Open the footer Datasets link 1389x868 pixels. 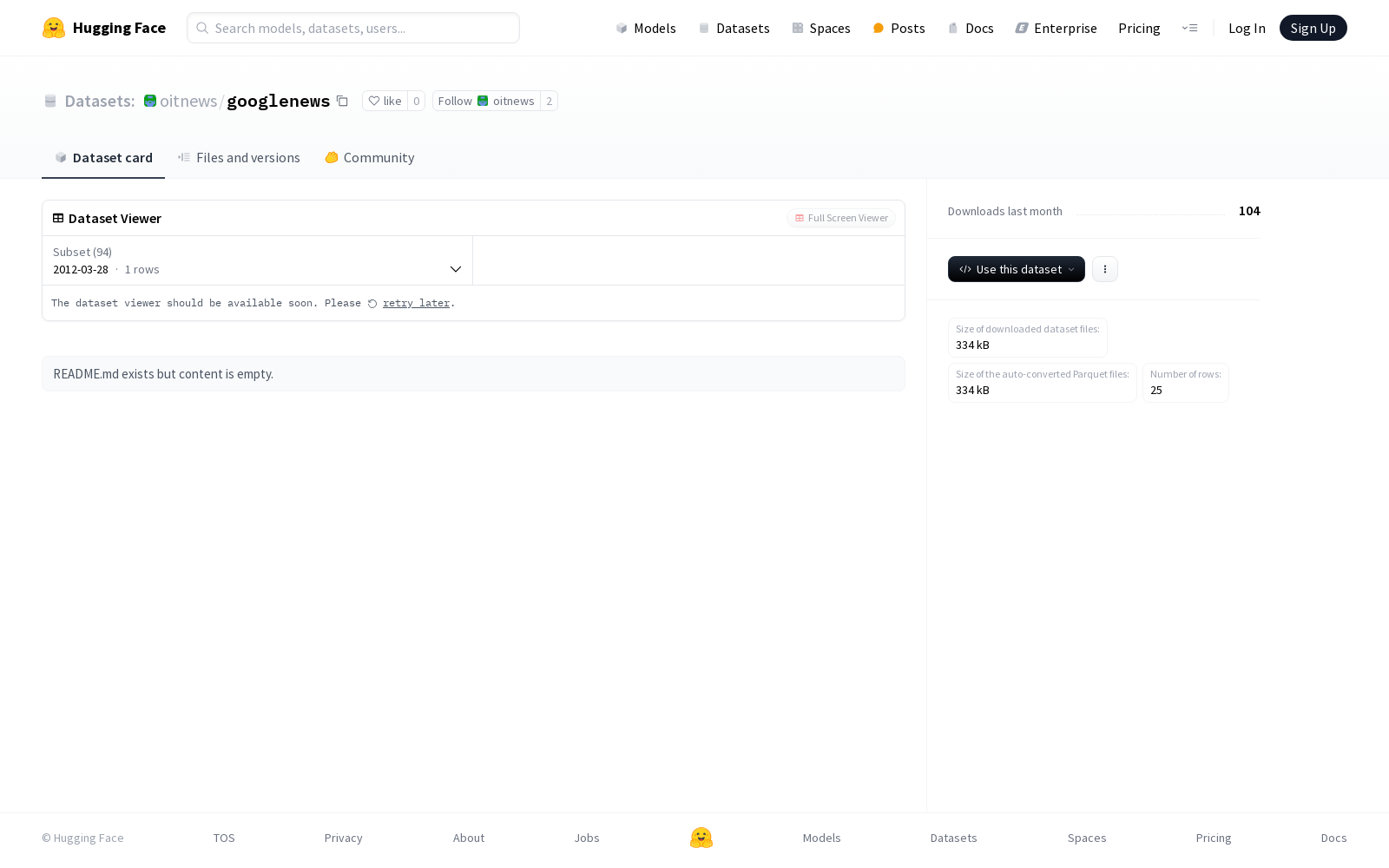954,838
